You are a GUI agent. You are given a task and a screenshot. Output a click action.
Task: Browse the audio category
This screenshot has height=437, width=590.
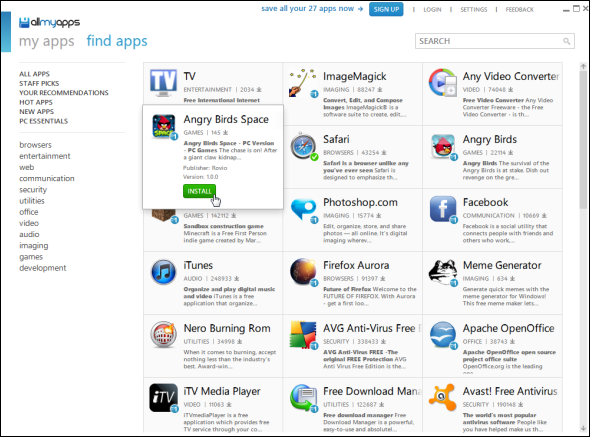29,234
